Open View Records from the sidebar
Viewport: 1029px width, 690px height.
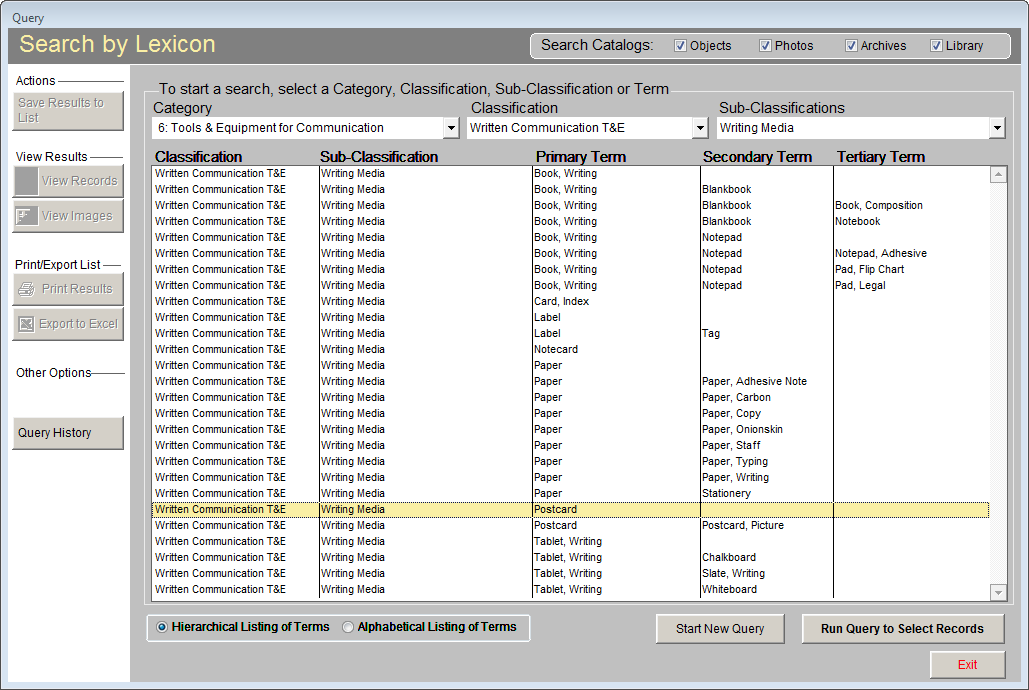67,180
